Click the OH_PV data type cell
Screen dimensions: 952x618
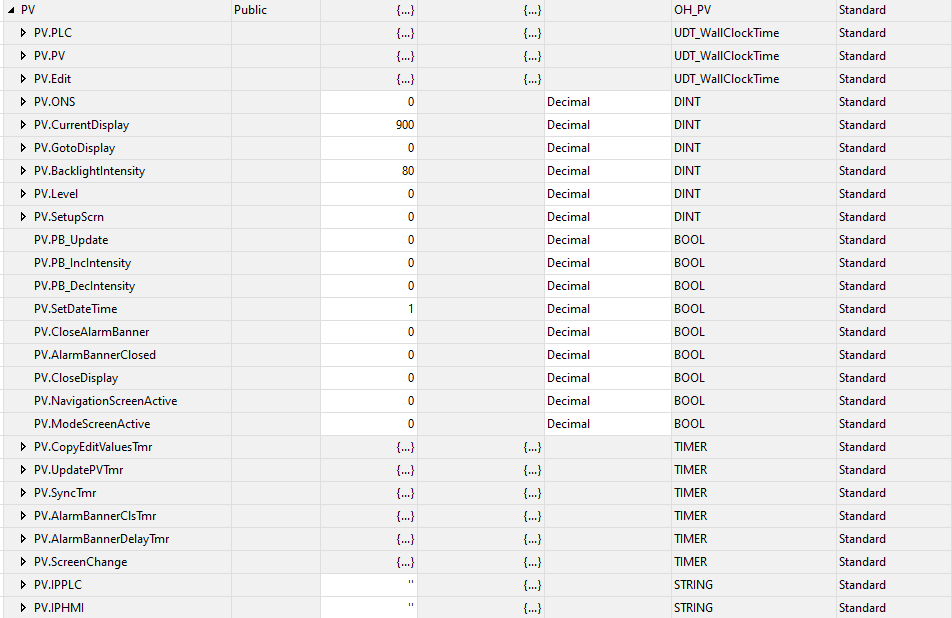click(x=753, y=10)
